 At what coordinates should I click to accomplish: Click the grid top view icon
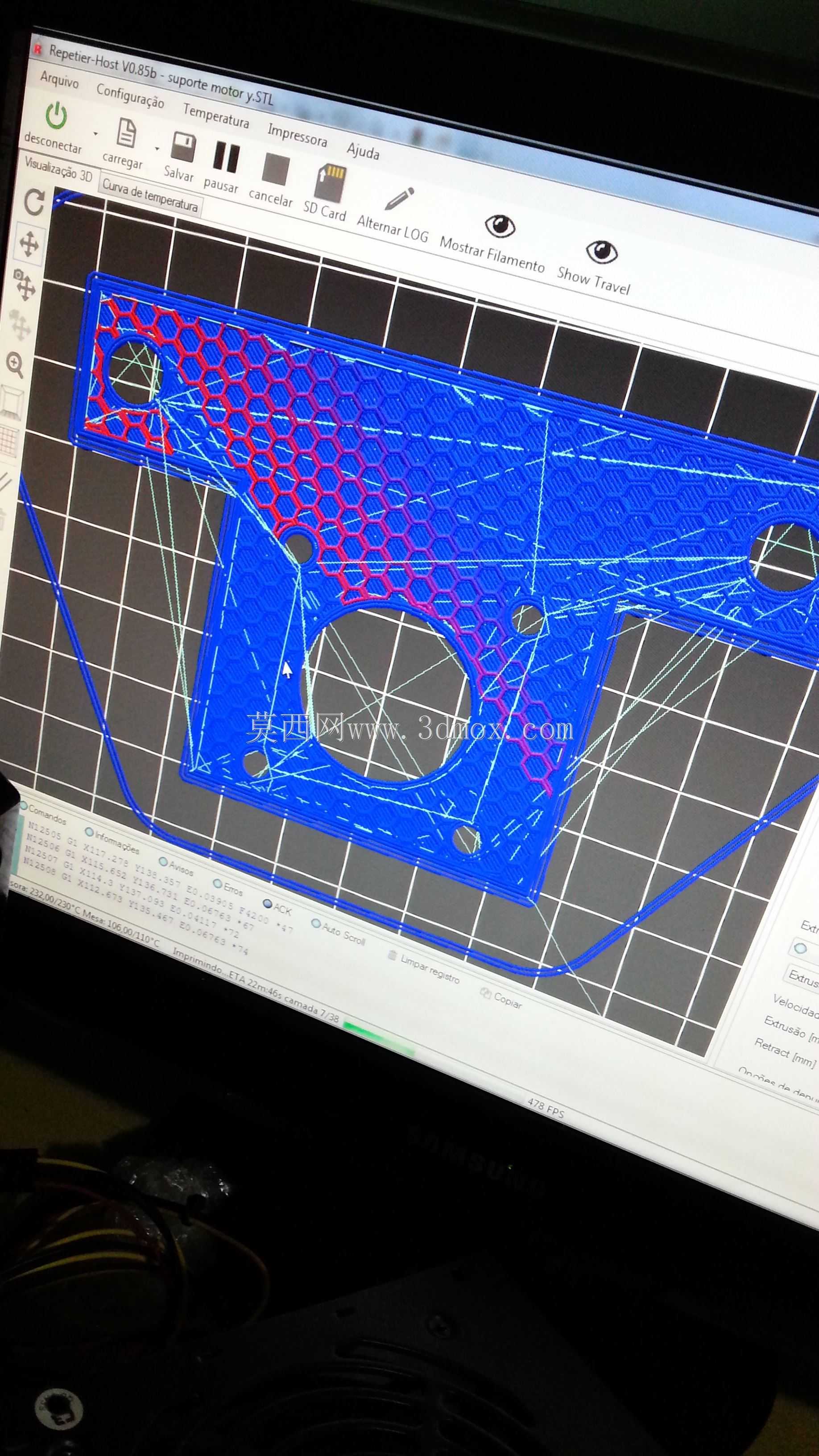[9, 442]
